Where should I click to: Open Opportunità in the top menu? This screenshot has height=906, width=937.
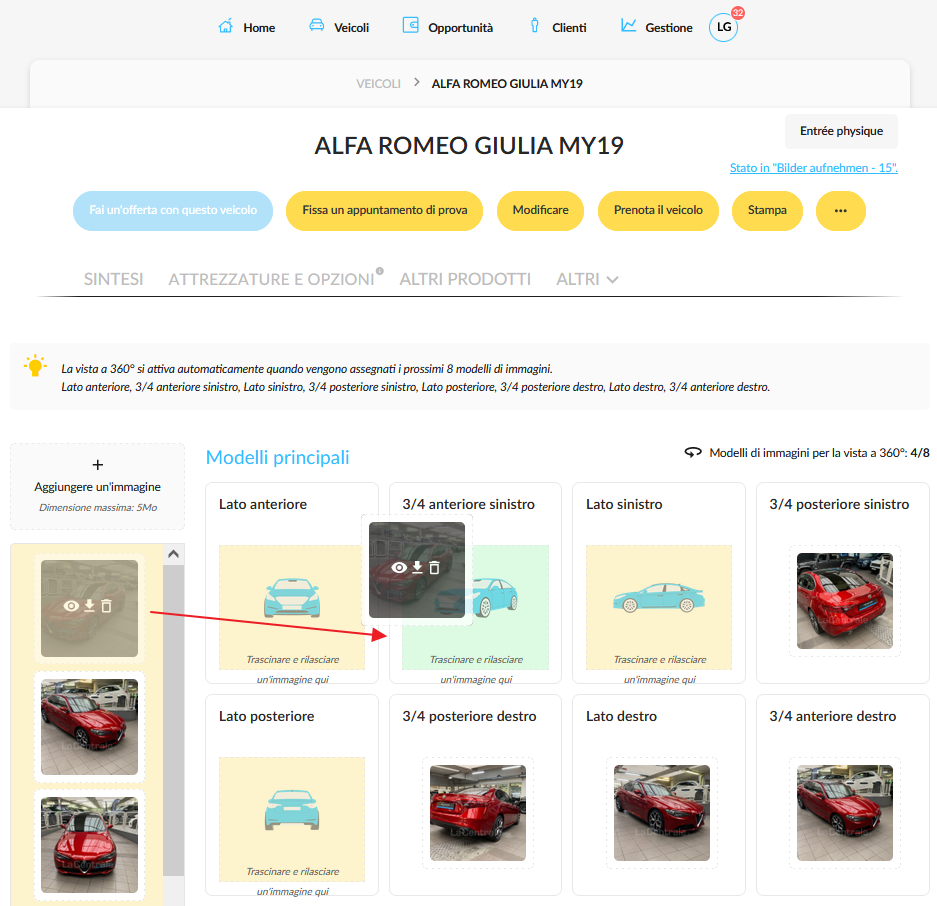(x=460, y=27)
